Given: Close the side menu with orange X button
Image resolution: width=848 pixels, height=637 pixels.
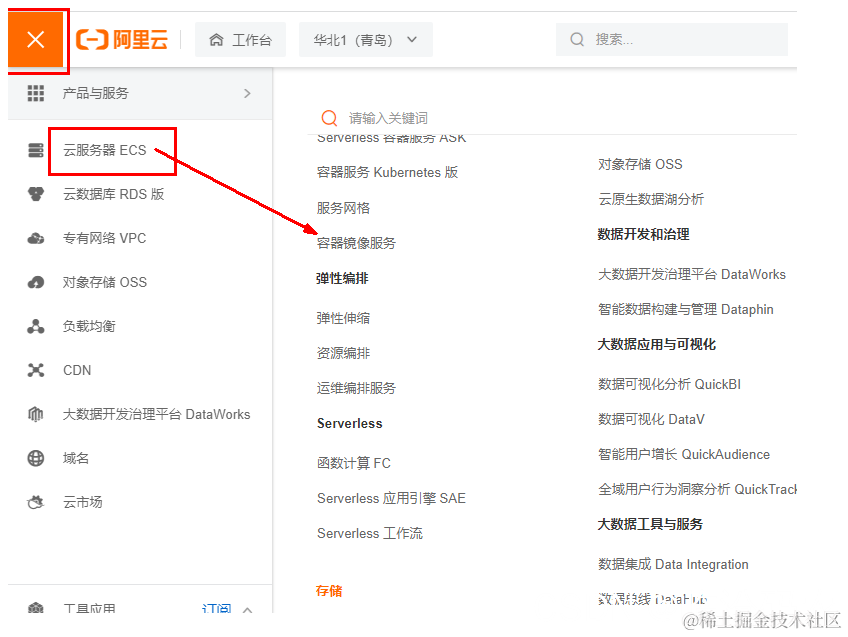Looking at the screenshot, I should [x=36, y=39].
